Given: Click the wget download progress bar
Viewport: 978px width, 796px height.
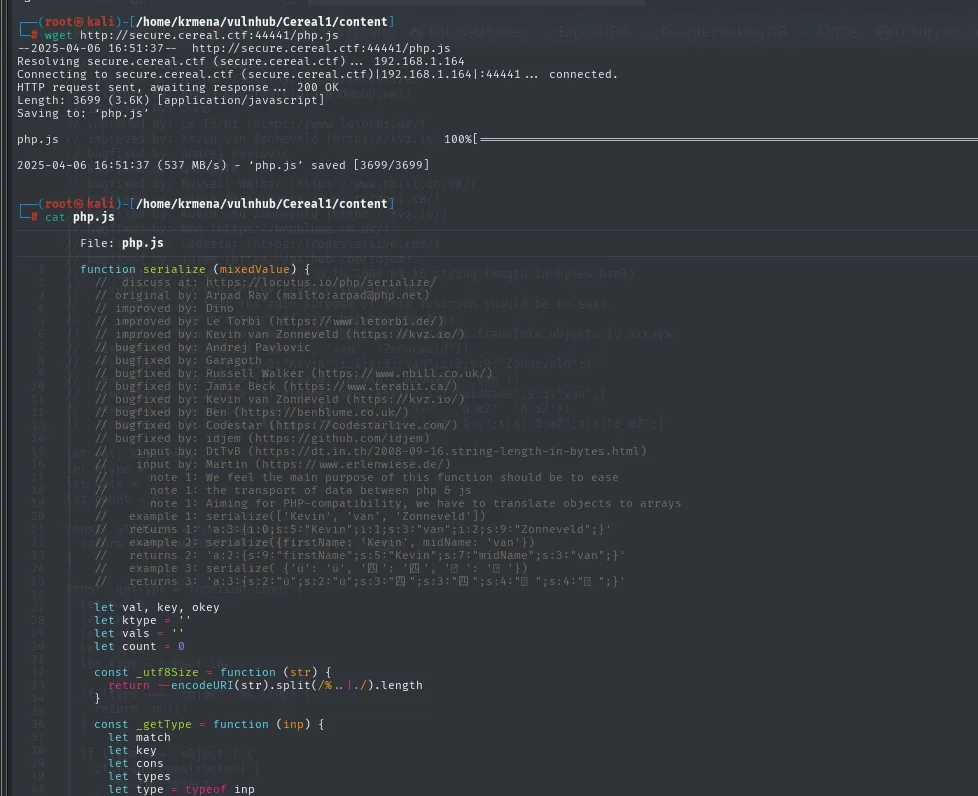Looking at the screenshot, I should coord(727,139).
